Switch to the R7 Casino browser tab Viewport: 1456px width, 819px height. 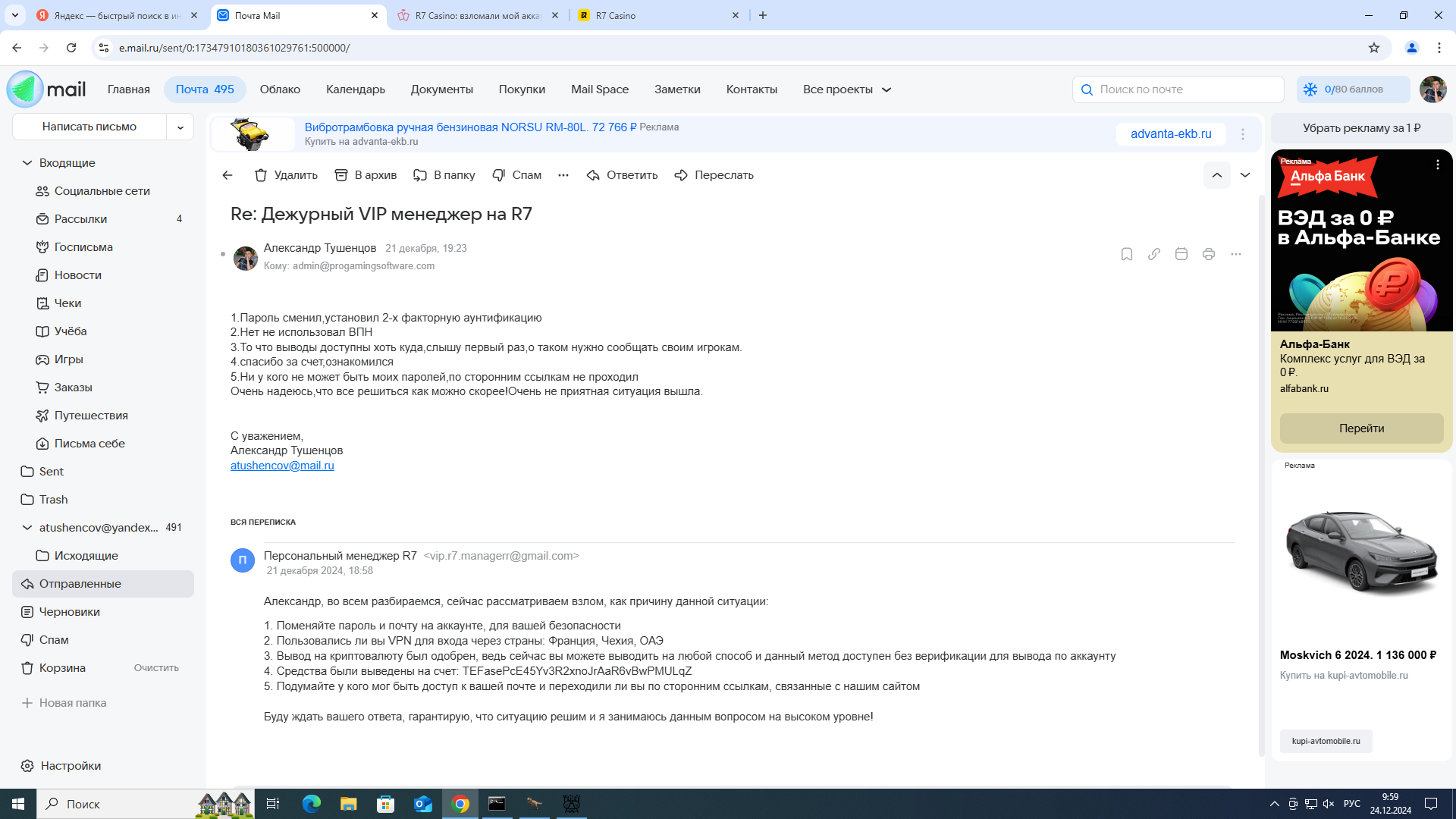tap(658, 15)
